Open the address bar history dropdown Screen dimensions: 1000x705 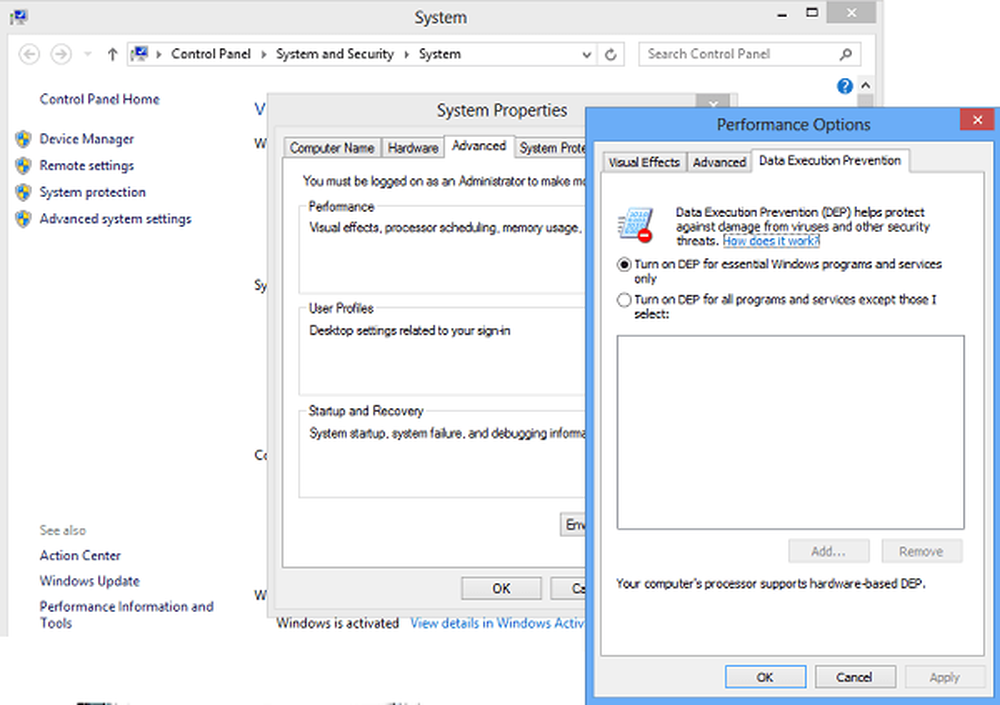click(588, 54)
